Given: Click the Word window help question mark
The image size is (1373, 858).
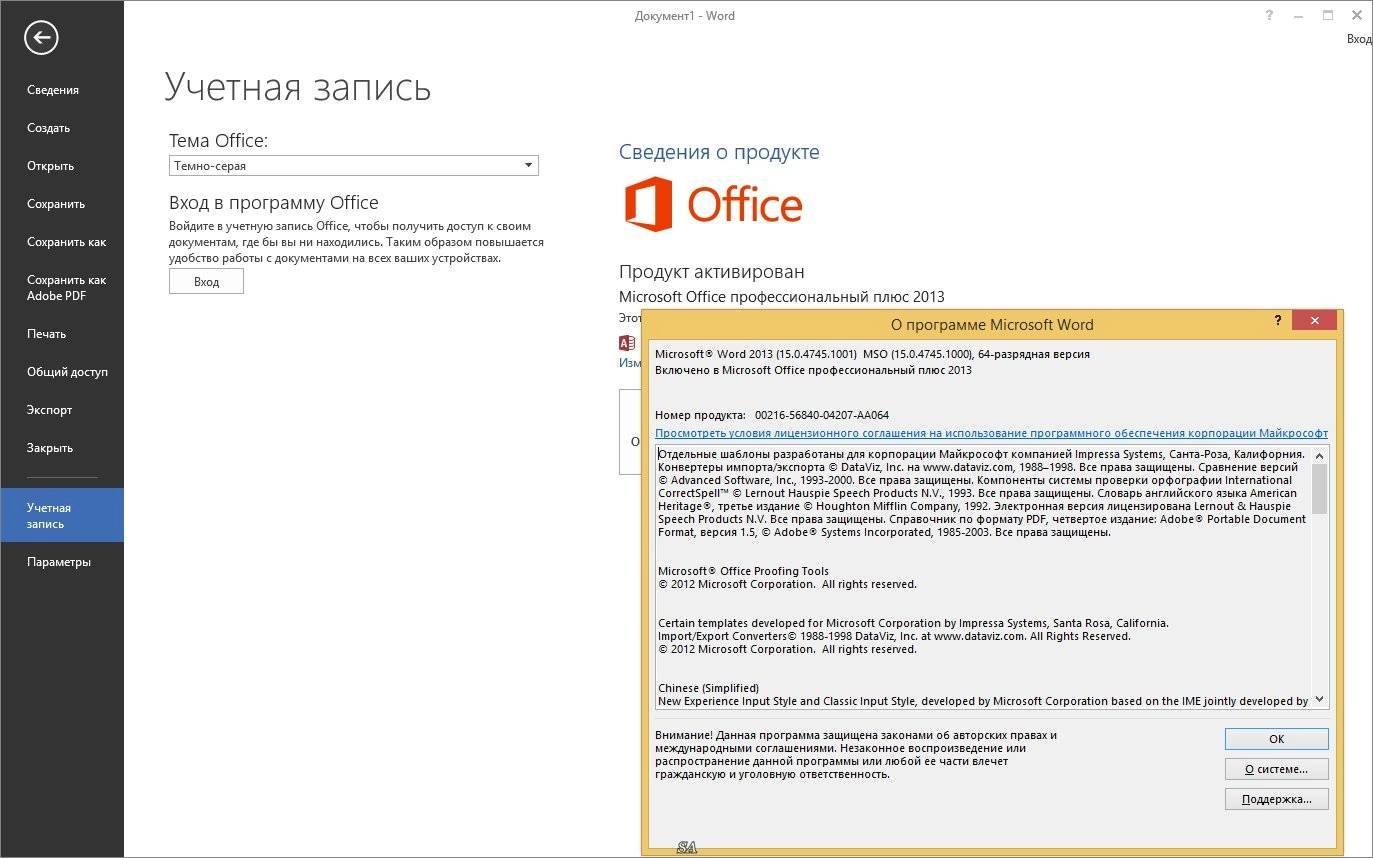Looking at the screenshot, I should click(1270, 15).
